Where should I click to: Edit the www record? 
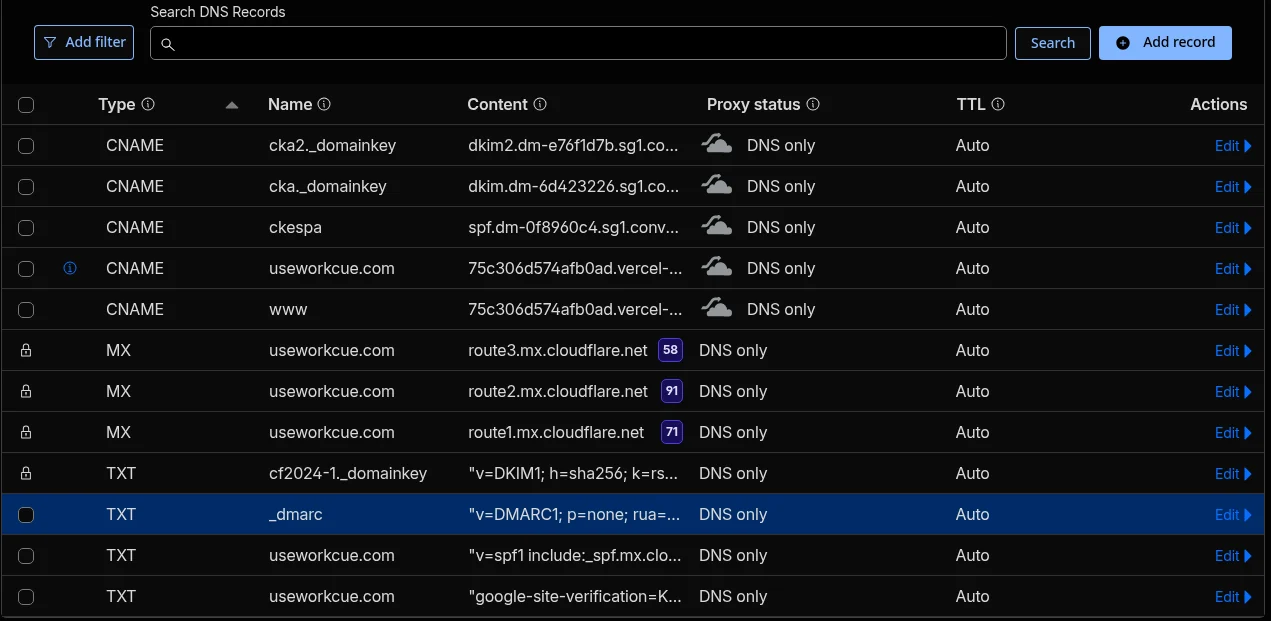tap(1233, 310)
